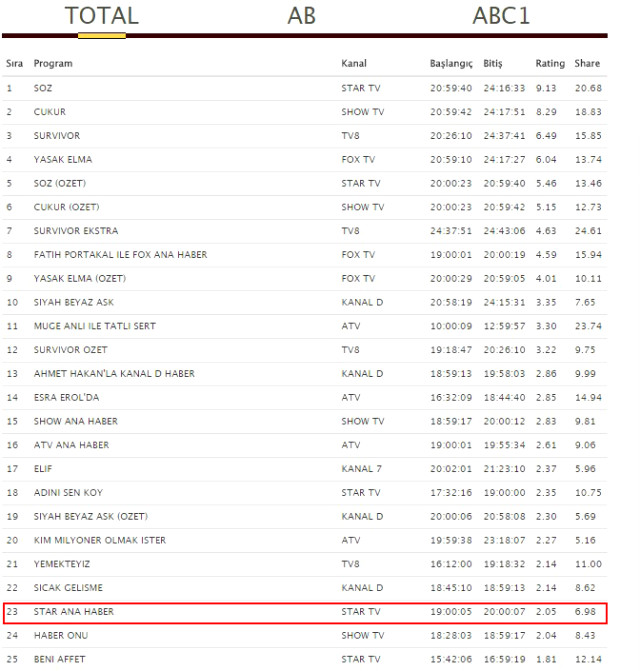Select the Program column header
The height and width of the screenshot is (671, 640).
(53, 63)
